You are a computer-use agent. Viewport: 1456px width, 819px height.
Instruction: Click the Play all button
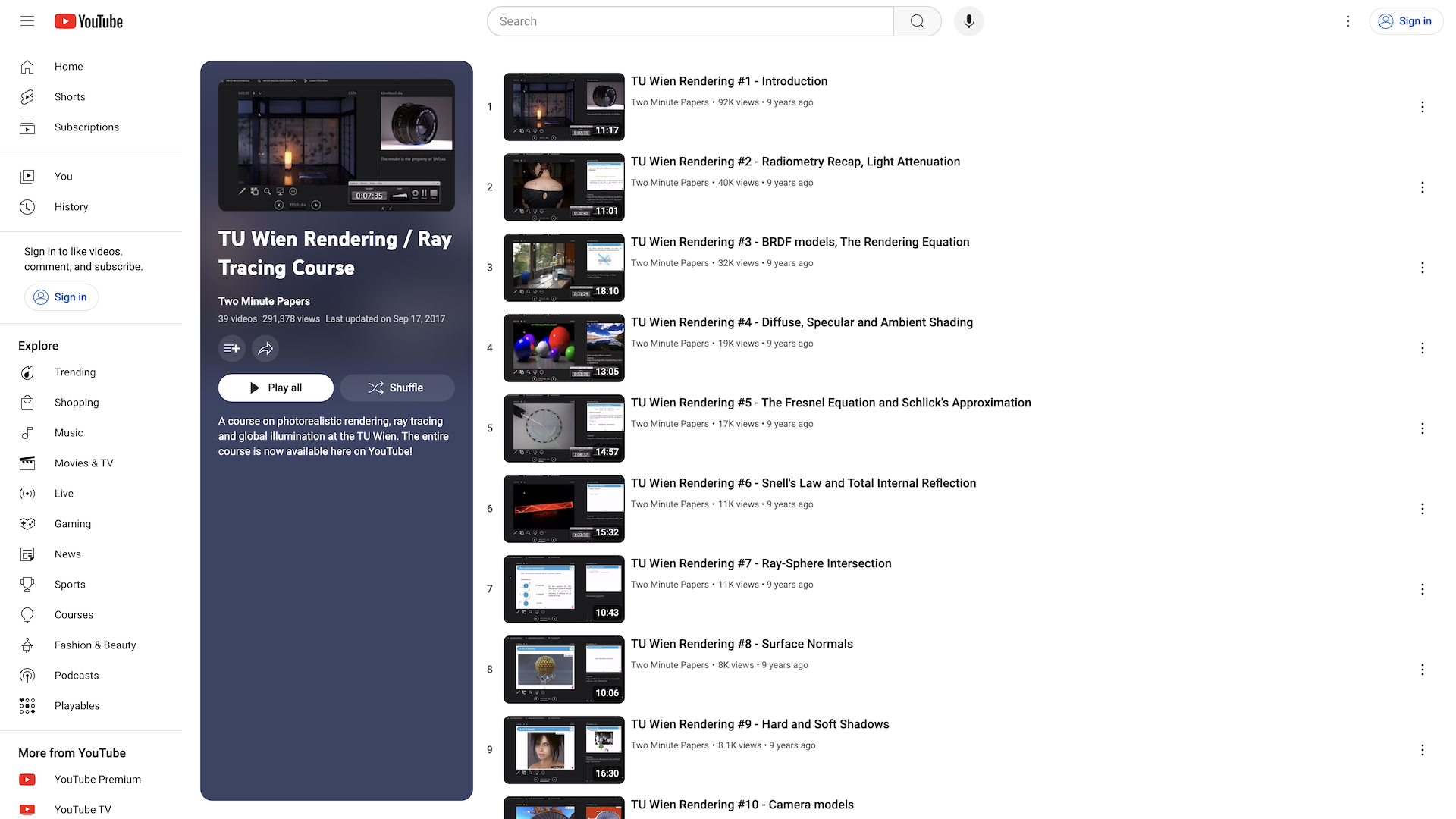pos(276,388)
